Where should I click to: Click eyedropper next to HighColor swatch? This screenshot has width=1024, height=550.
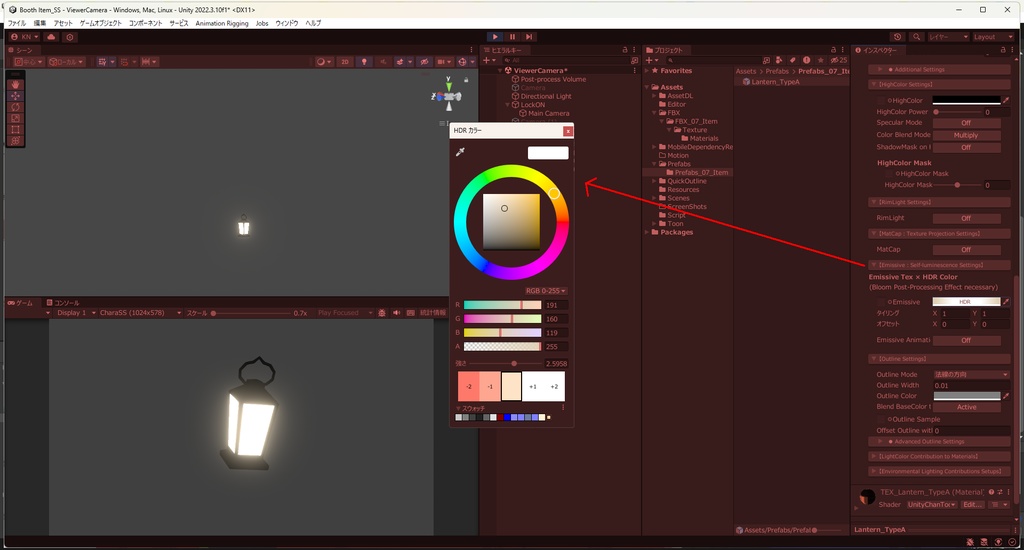pos(1006,100)
